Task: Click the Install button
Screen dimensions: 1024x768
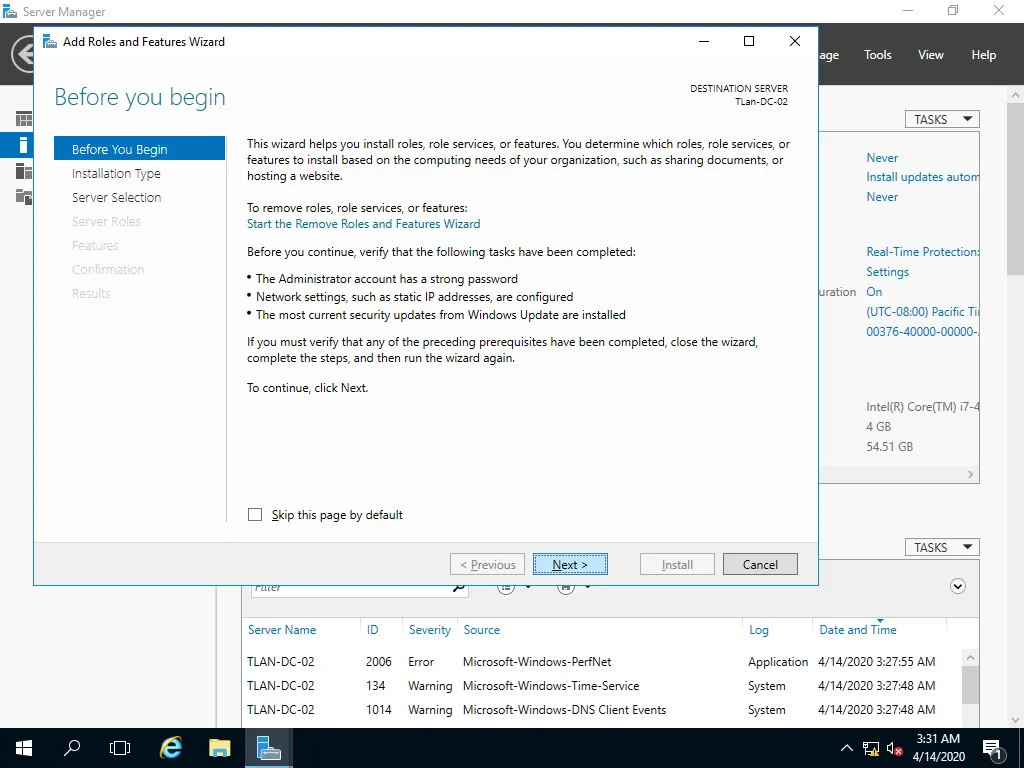Action: point(677,564)
